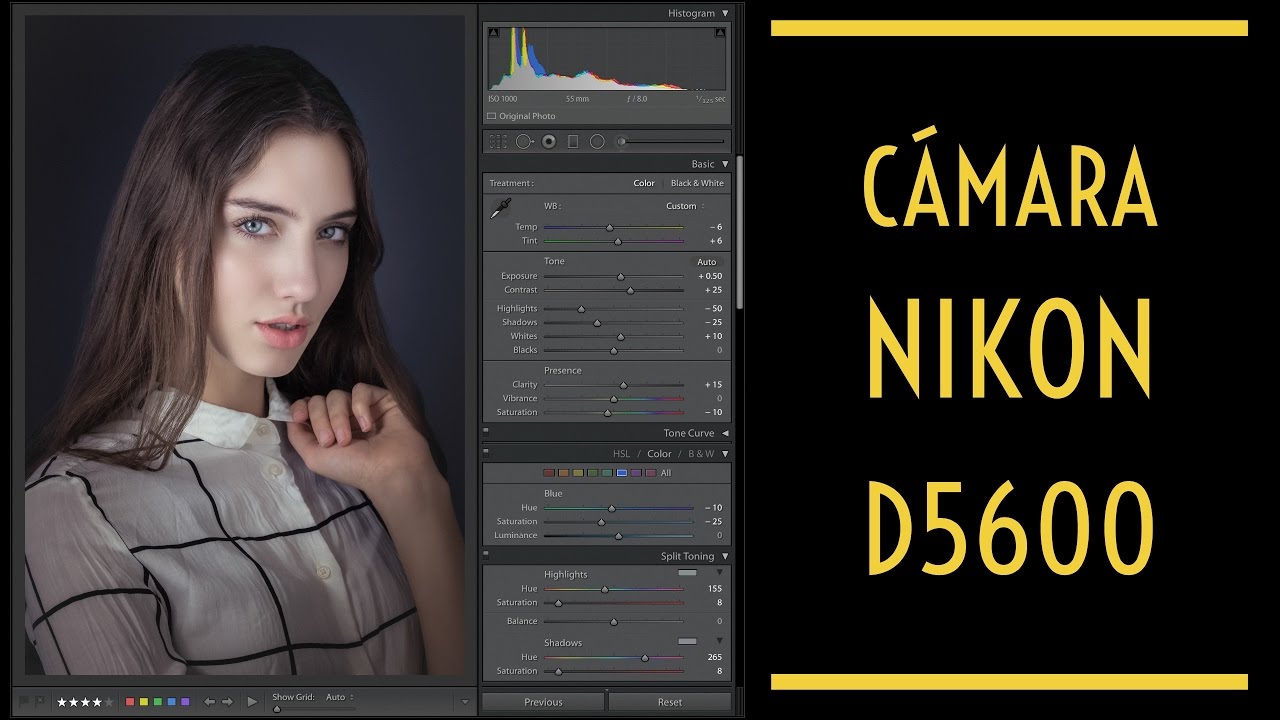The height and width of the screenshot is (720, 1280).
Task: Apply the red color label
Action: point(130,702)
